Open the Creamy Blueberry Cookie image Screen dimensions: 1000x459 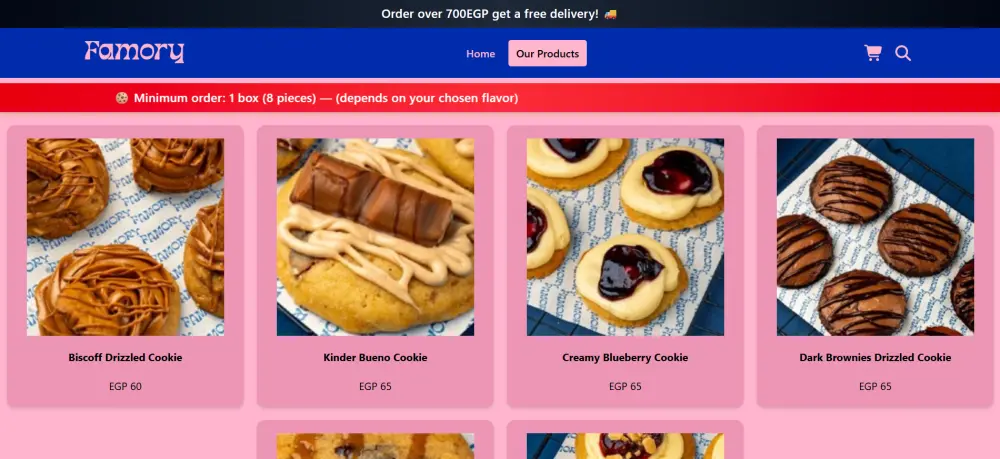(625, 237)
